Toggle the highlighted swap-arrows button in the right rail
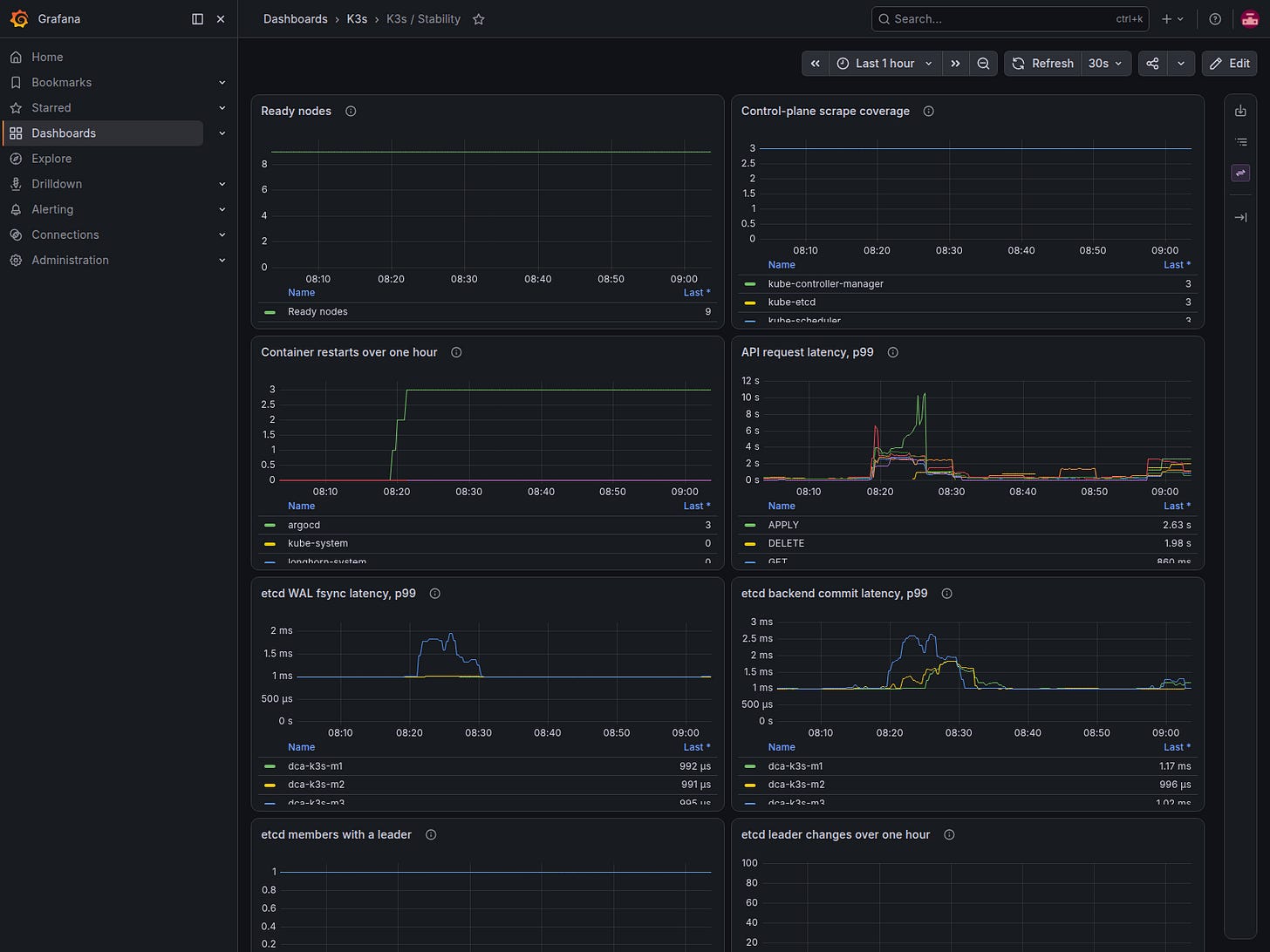This screenshot has height=952, width=1270. [x=1240, y=173]
